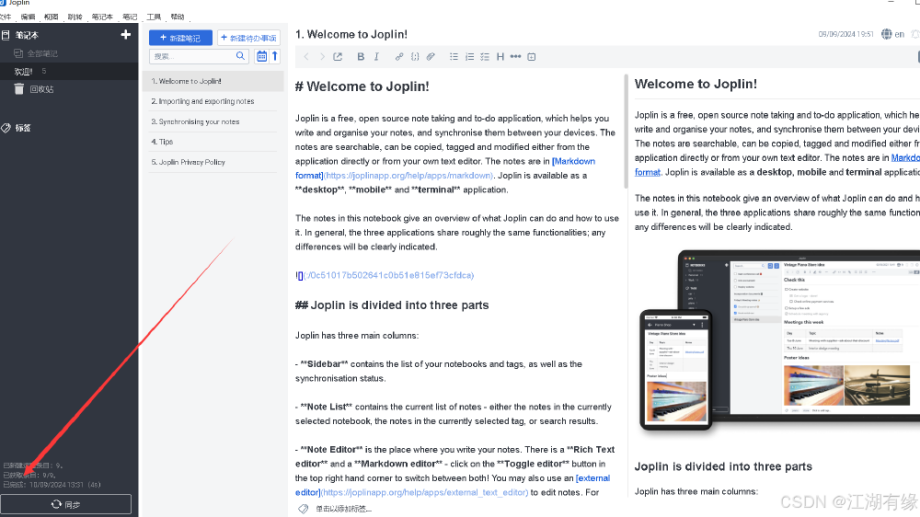The width and height of the screenshot is (920, 517).
Task: Add tags via tag bar
Action: (344, 509)
